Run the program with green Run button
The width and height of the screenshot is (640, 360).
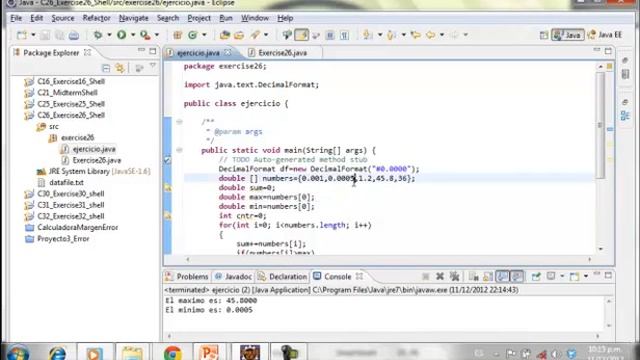click(x=121, y=35)
